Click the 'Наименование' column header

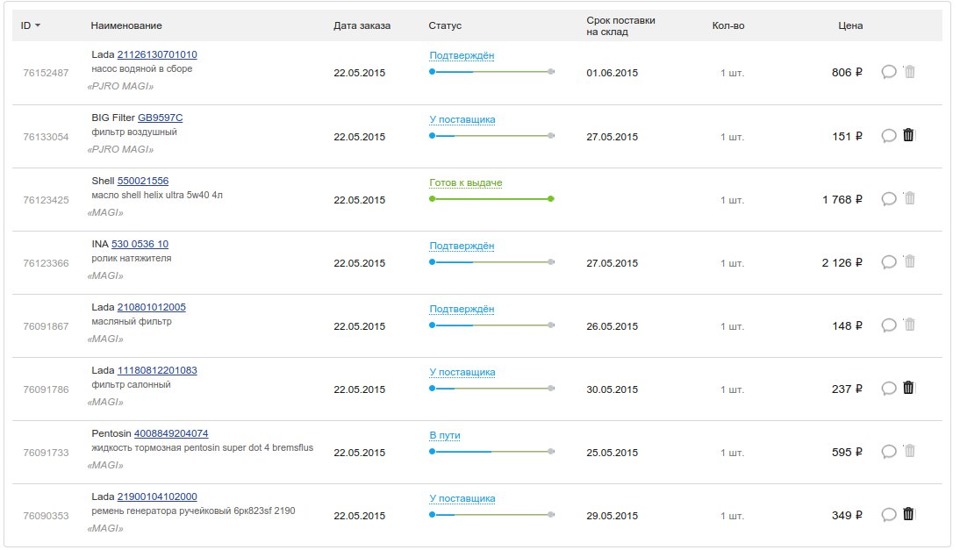(126, 25)
